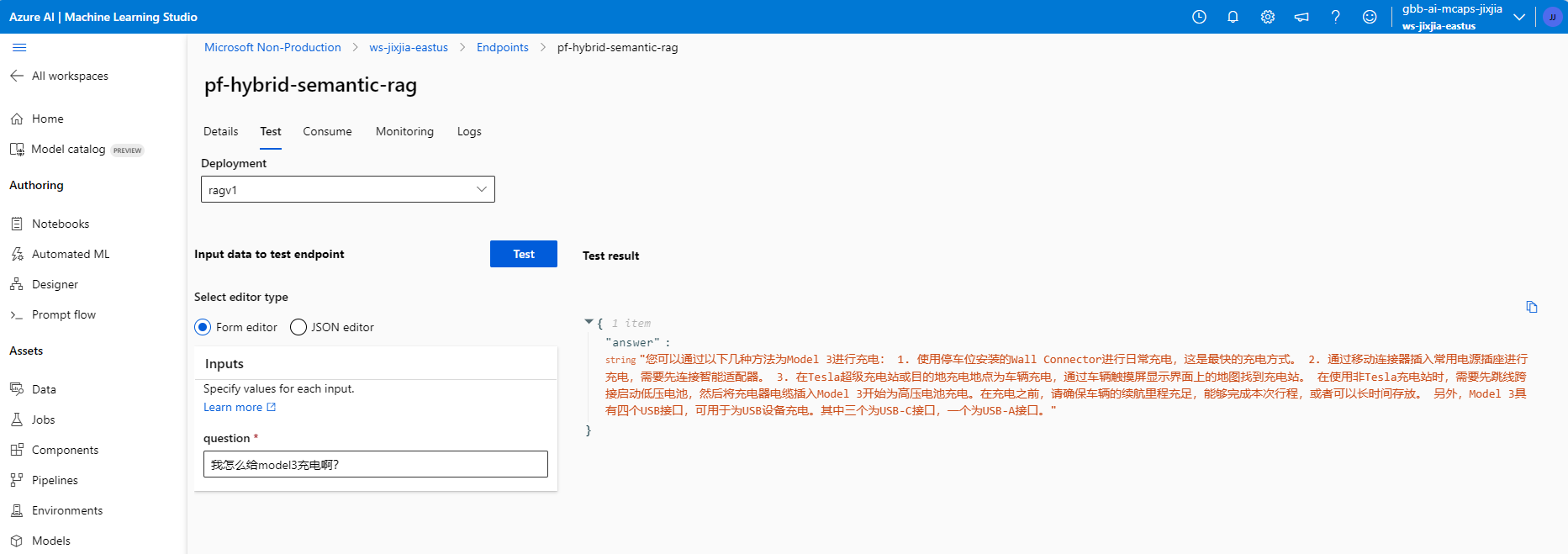Click the blue Test button
This screenshot has height=554, width=1568.
524,254
